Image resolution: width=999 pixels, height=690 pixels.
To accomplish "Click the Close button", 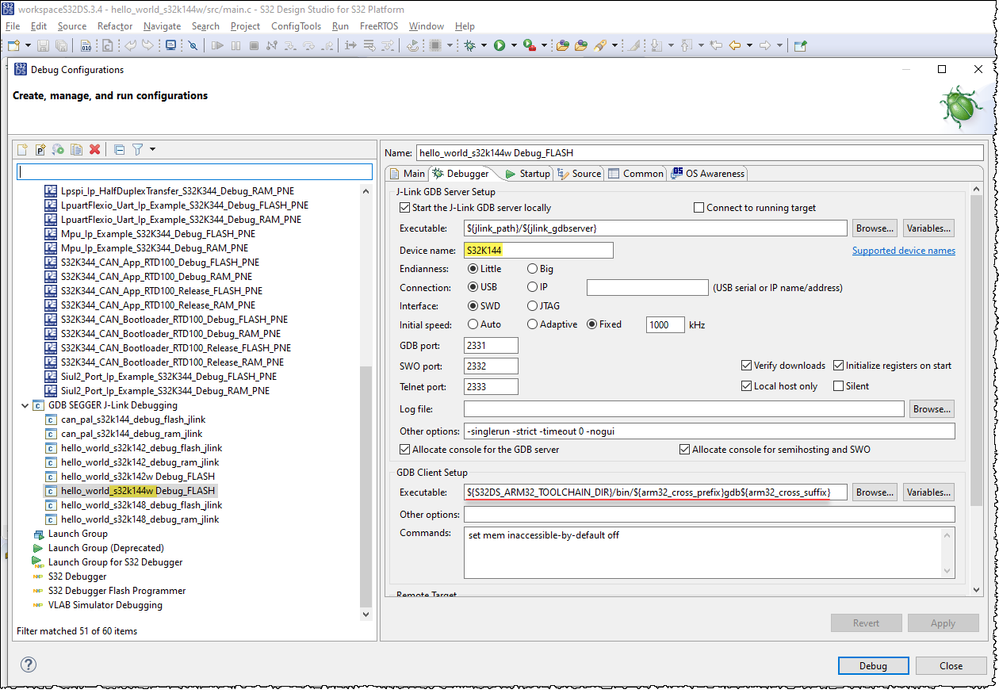I will (x=951, y=666).
